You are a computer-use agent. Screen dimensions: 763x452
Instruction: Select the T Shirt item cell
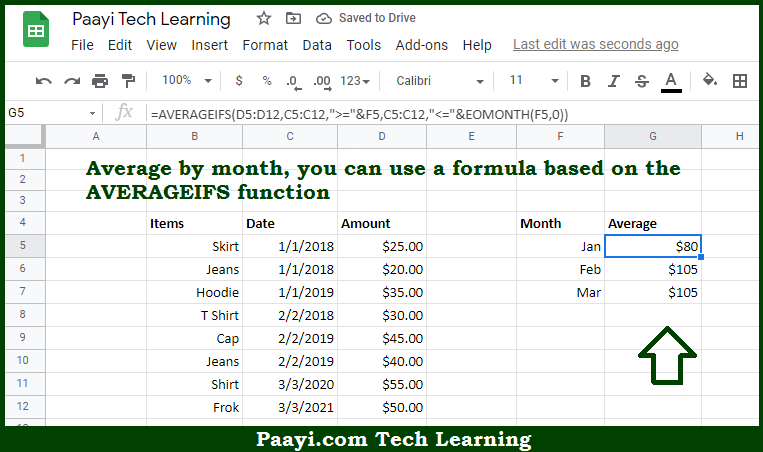[194, 315]
